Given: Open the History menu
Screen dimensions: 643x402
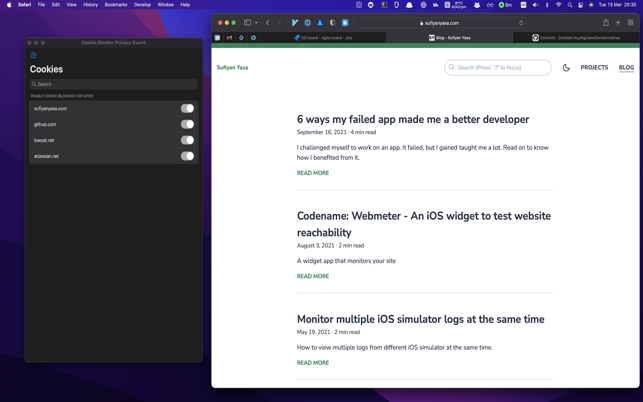Looking at the screenshot, I should [91, 5].
